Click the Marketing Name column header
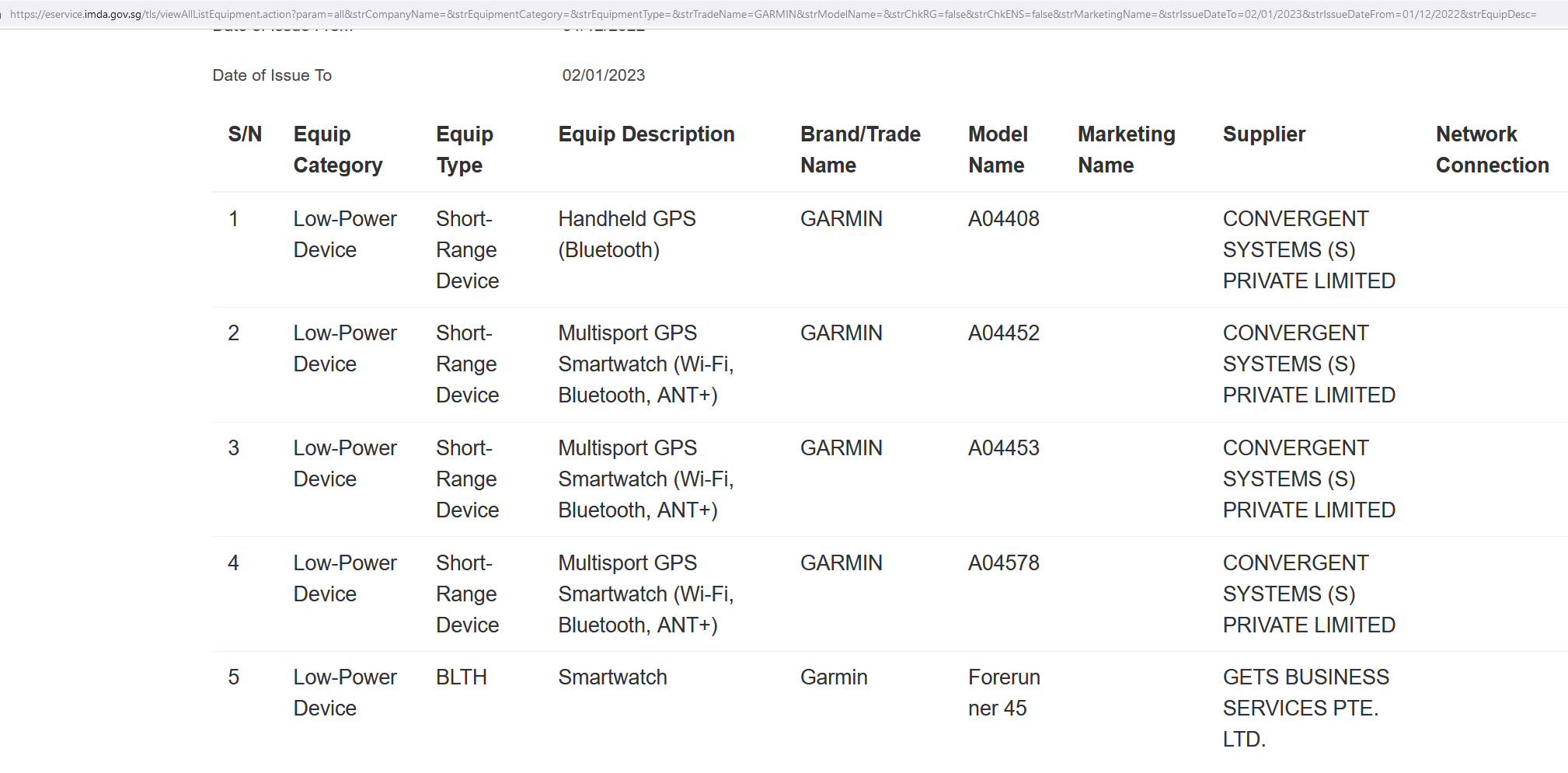Viewport: 1568px width, 773px height. 1126,150
